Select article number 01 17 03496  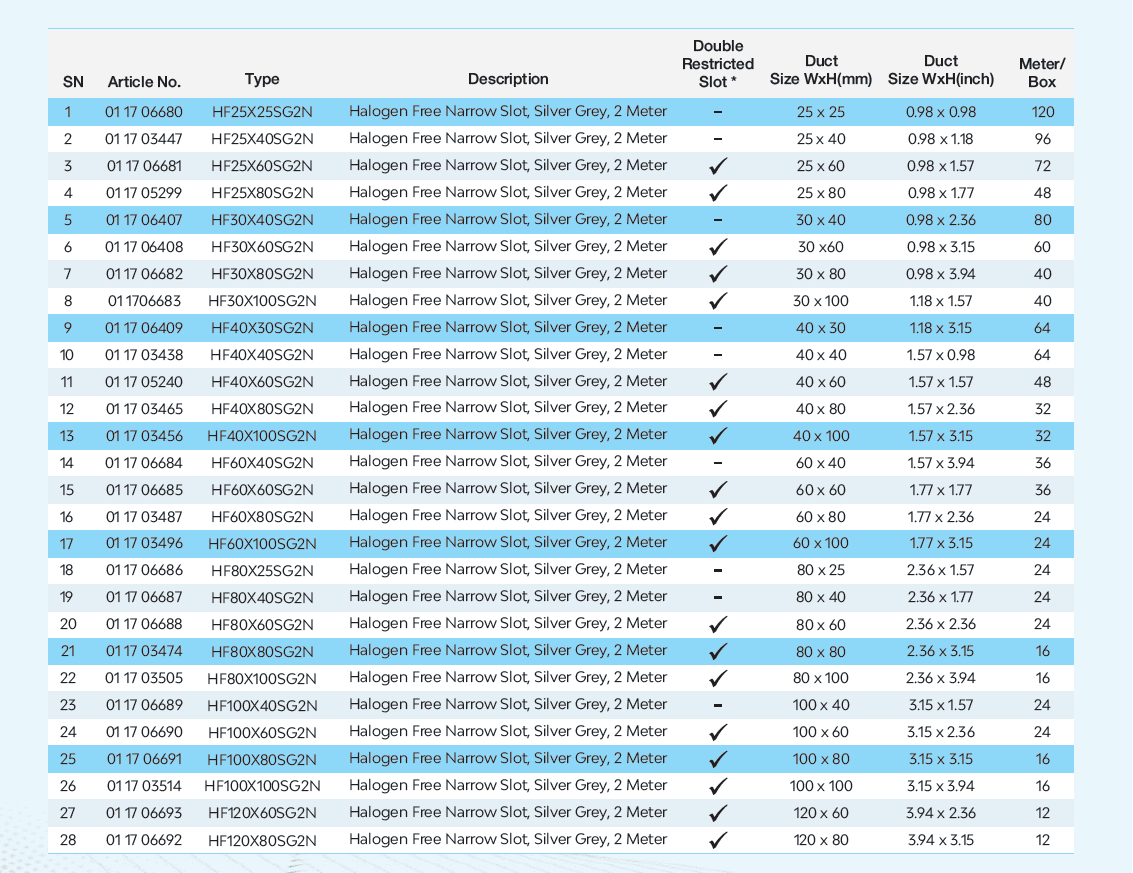[x=144, y=543]
